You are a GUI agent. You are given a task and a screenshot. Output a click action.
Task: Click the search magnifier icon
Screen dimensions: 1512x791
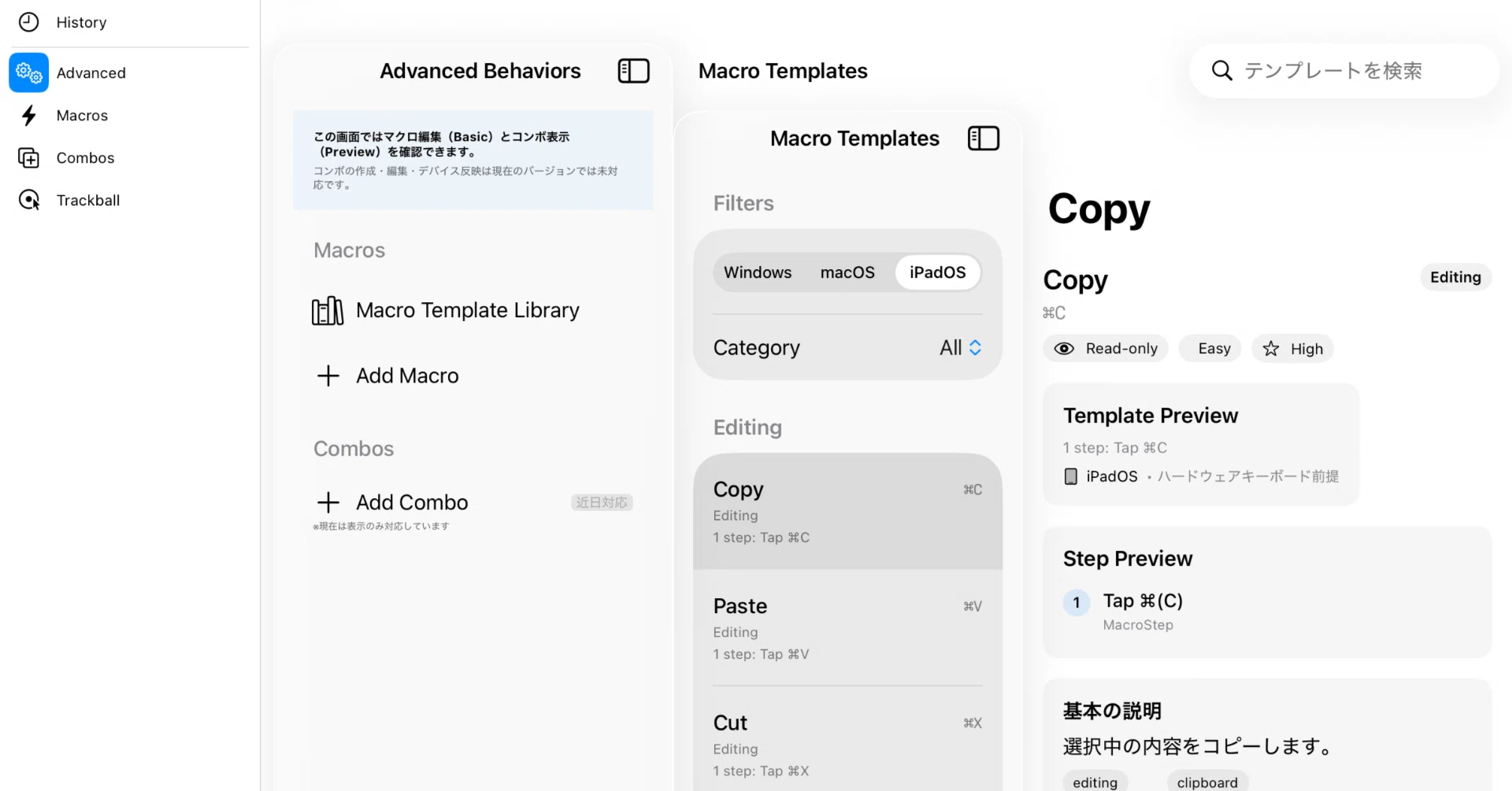click(1221, 71)
